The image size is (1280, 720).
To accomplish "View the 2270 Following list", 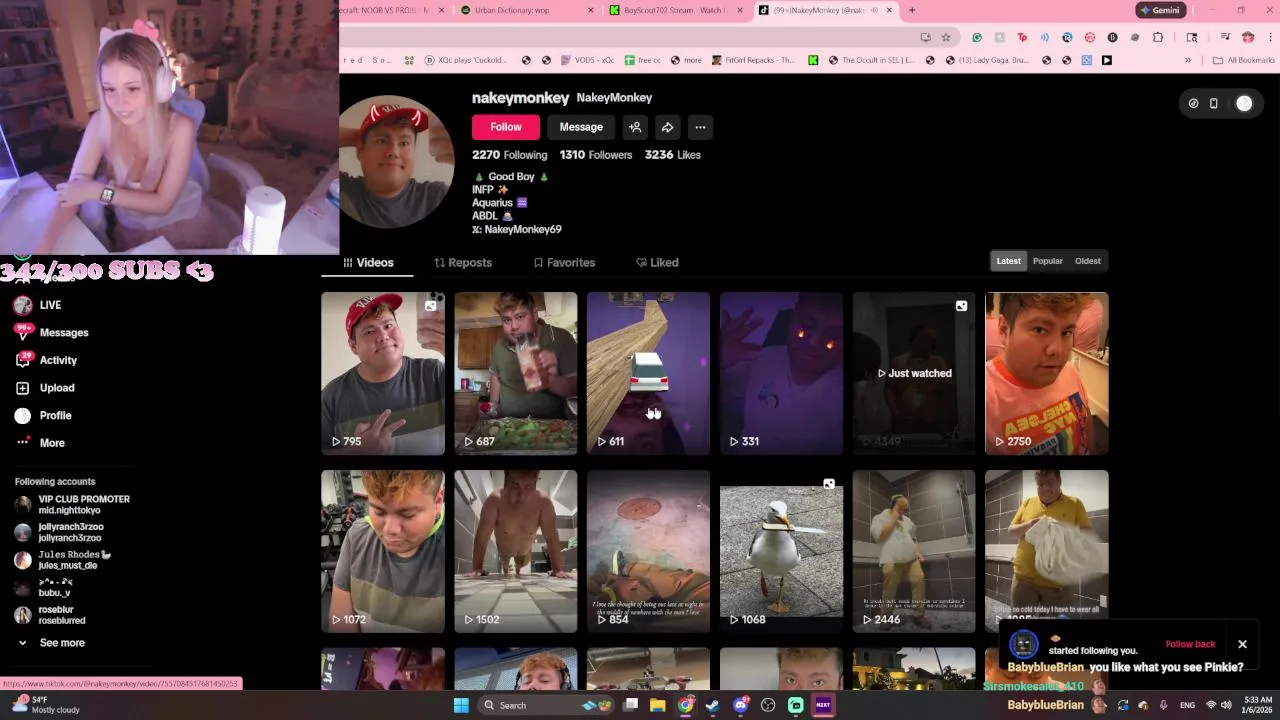I will [x=510, y=155].
